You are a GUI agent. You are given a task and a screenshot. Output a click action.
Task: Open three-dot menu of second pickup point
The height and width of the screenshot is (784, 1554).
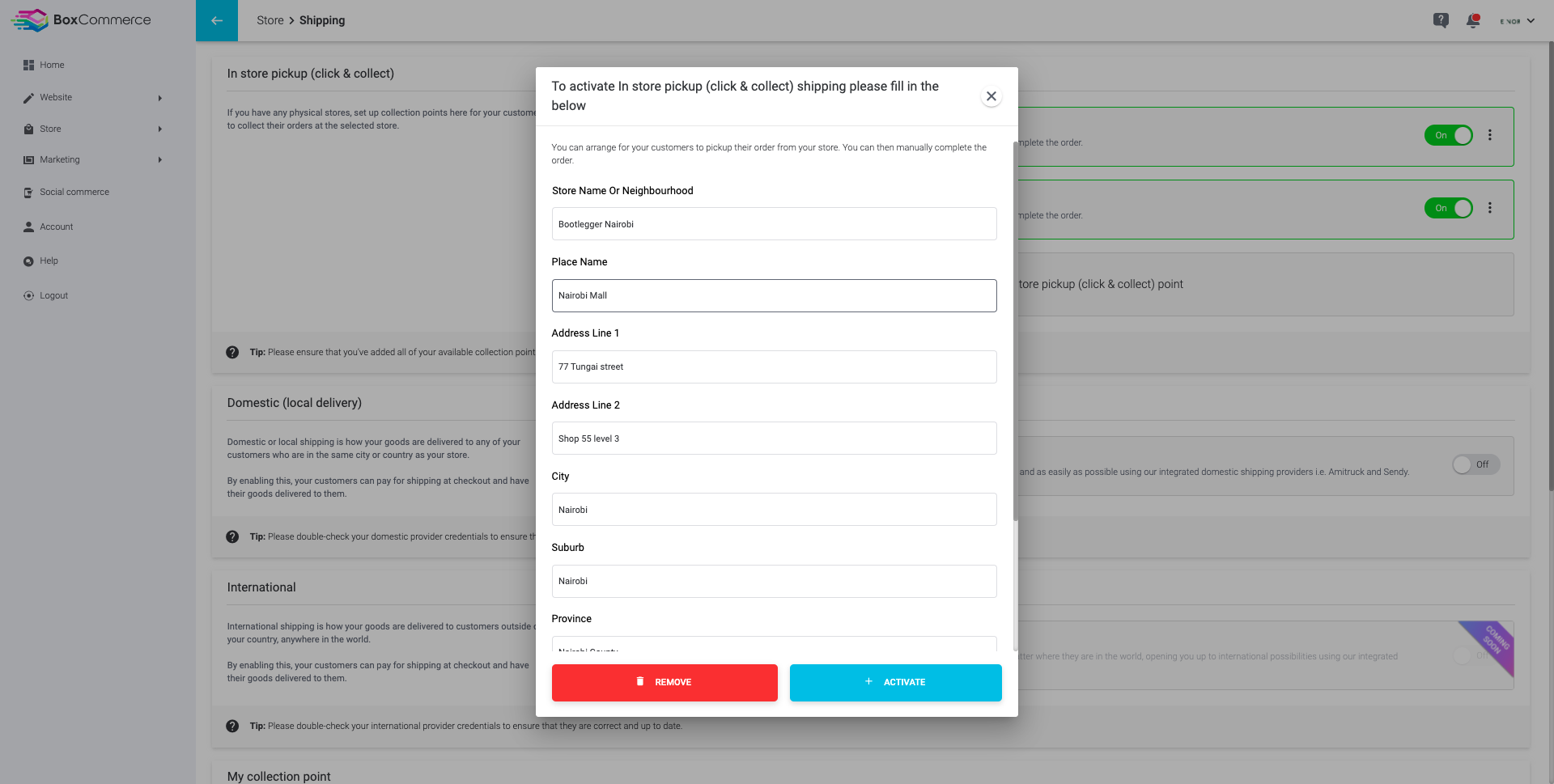tap(1489, 208)
